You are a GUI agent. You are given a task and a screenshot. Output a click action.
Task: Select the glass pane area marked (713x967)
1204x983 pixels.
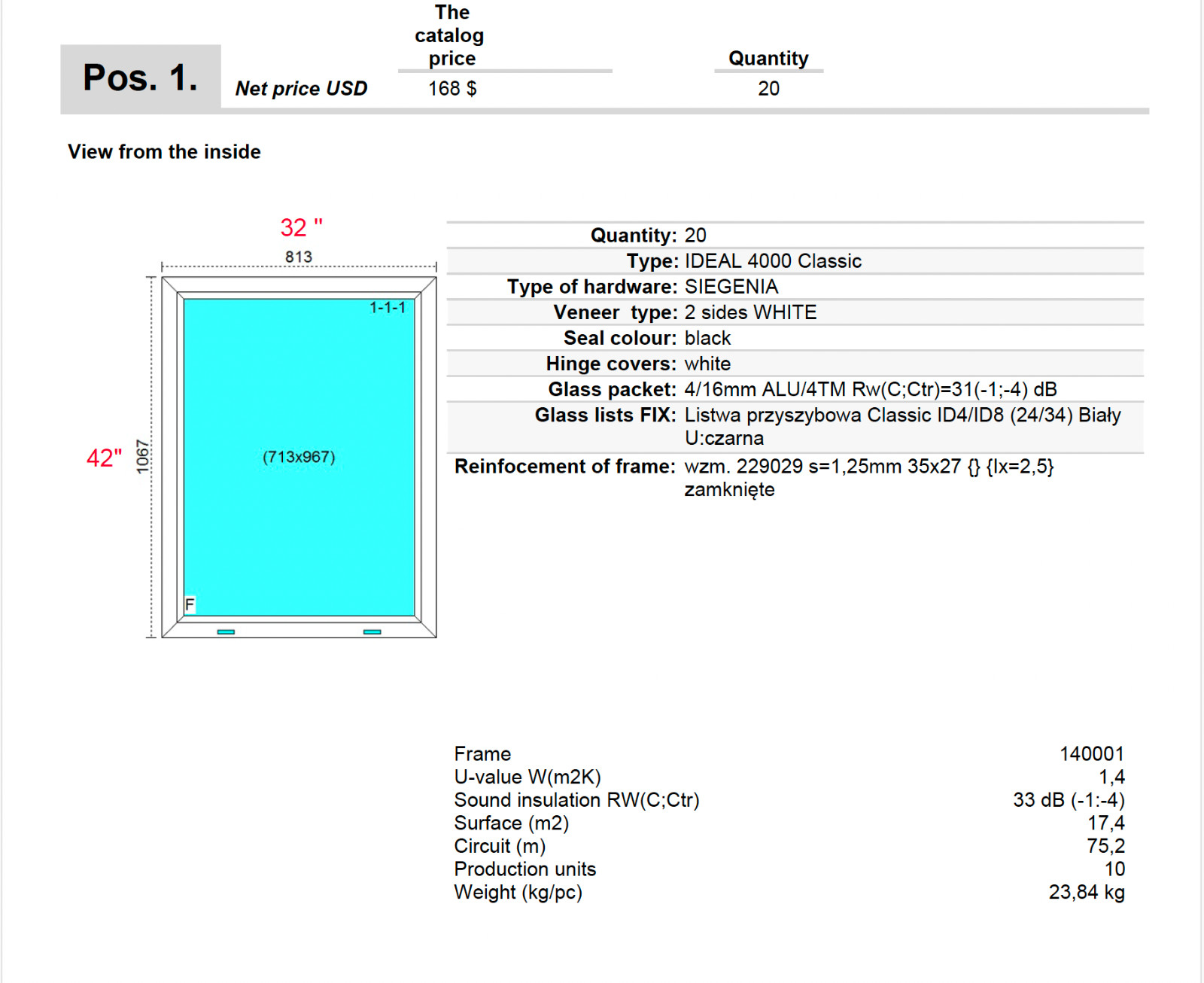tap(299, 455)
